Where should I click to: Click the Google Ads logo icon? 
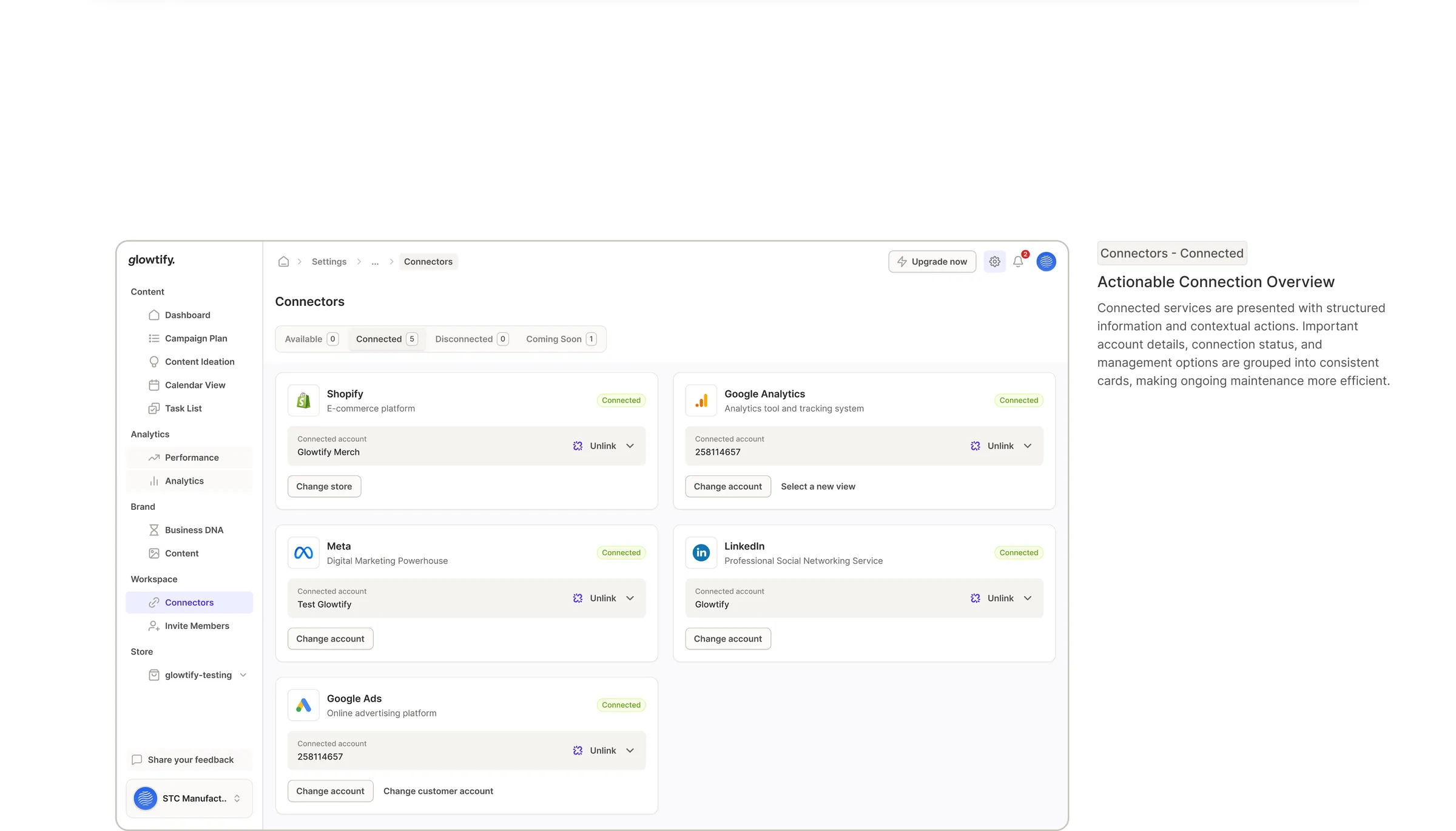point(303,705)
